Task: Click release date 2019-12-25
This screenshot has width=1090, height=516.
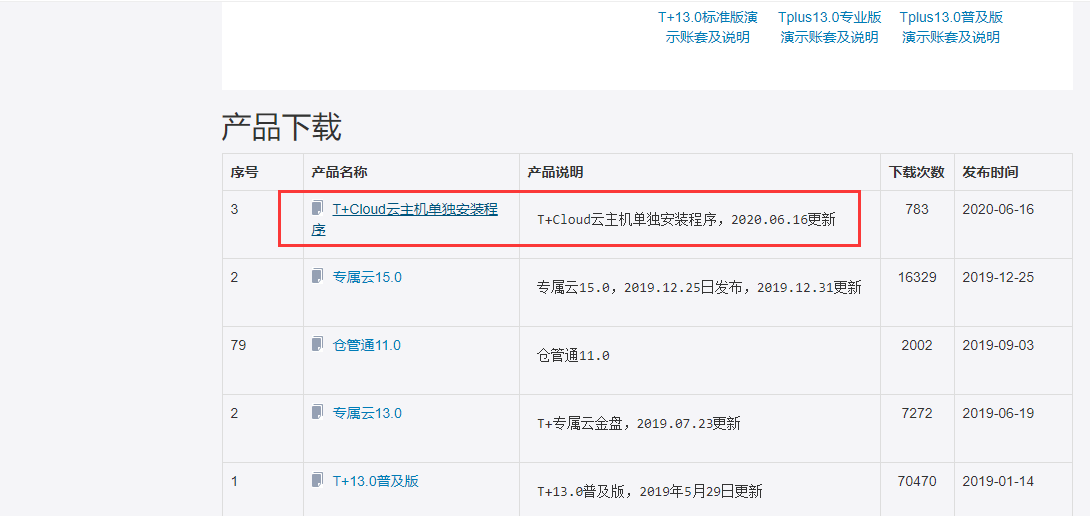Action: point(998,277)
